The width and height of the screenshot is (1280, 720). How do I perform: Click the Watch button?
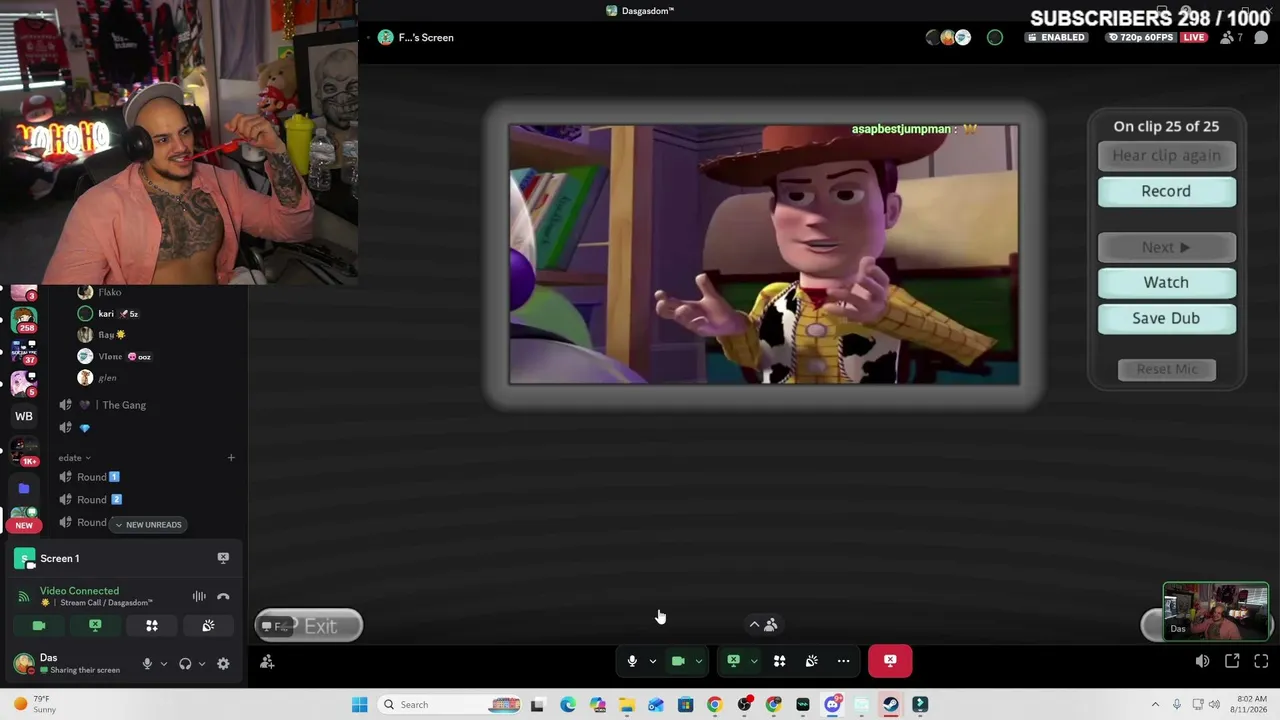click(1166, 282)
